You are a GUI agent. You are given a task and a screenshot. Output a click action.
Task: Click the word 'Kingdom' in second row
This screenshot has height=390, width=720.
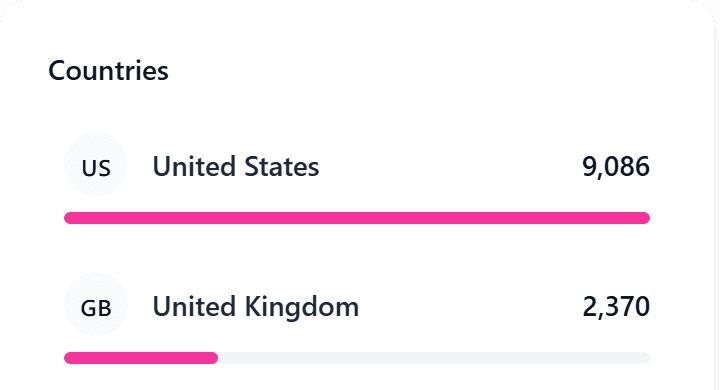pos(302,307)
